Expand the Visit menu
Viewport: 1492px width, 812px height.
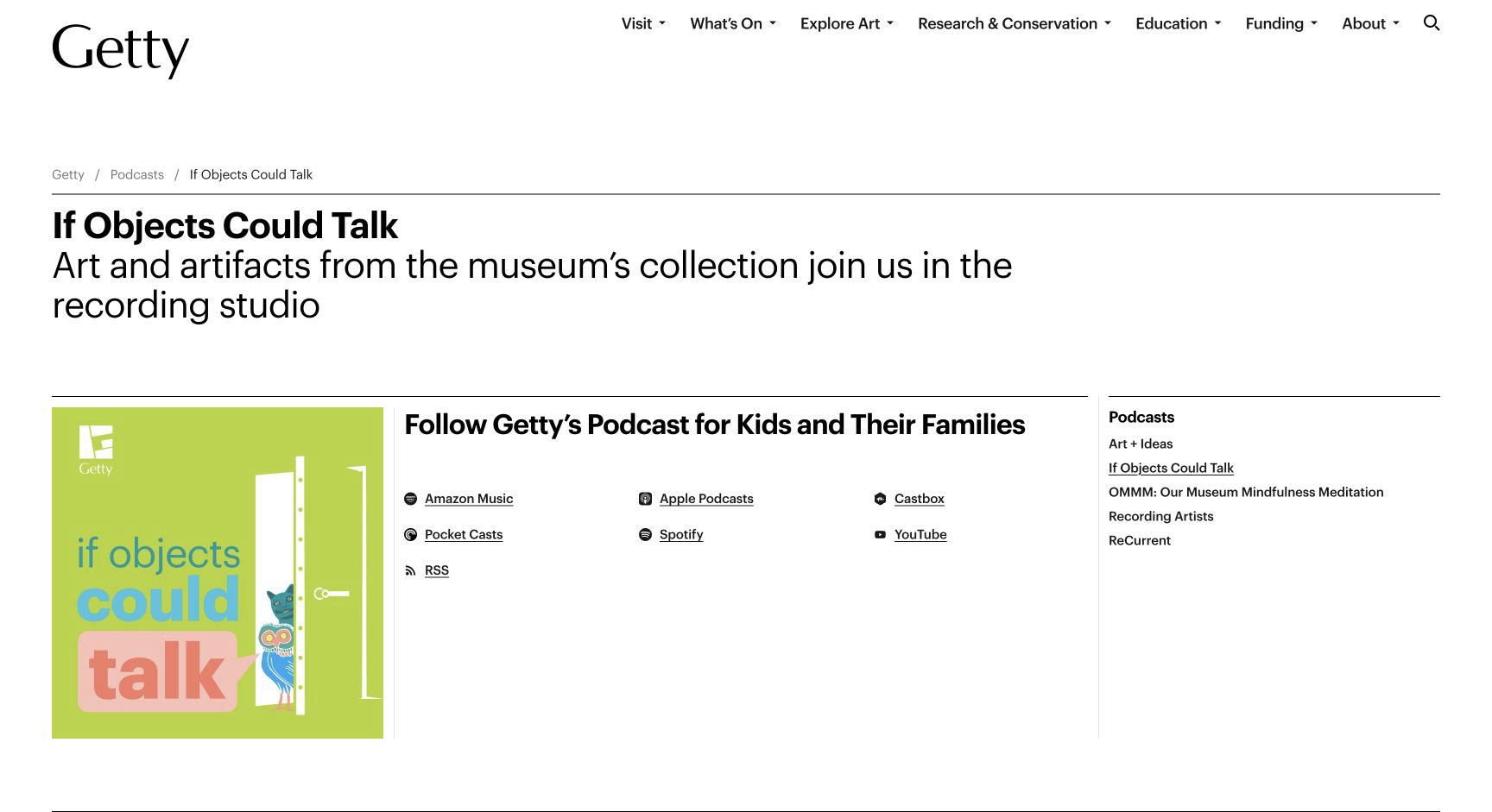click(643, 23)
